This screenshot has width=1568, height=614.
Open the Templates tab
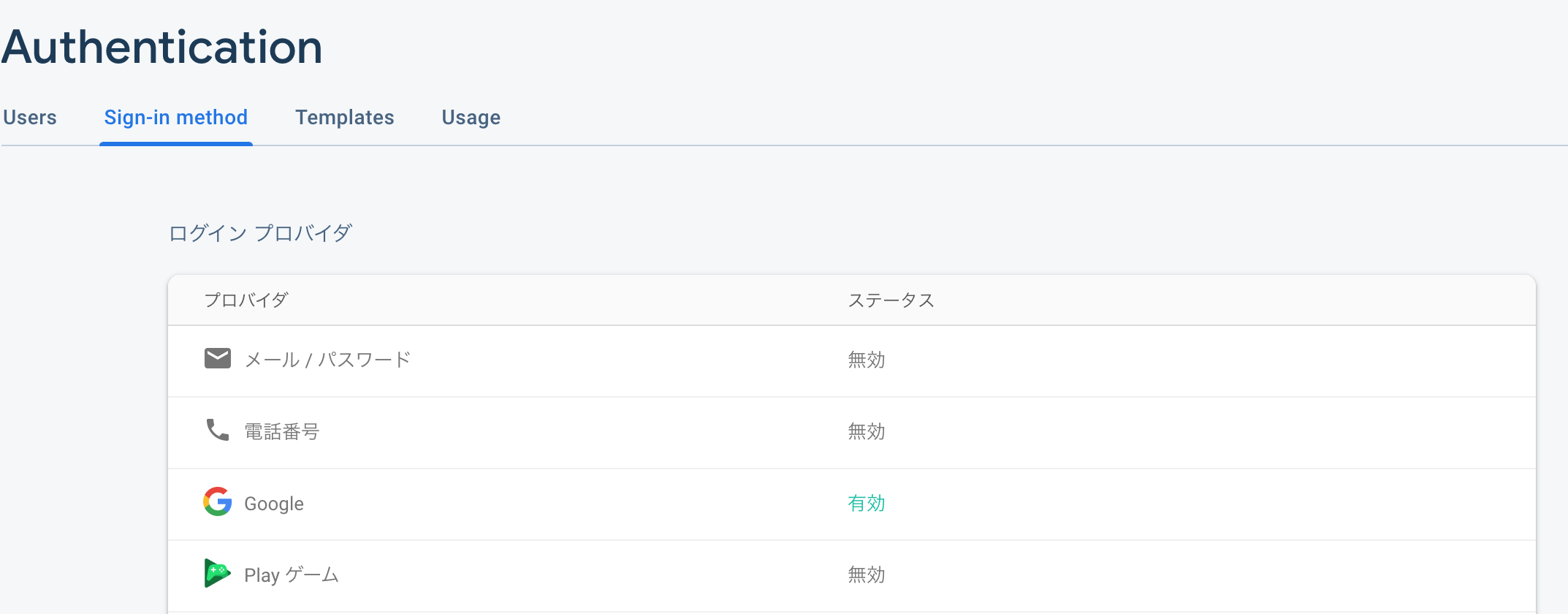345,117
